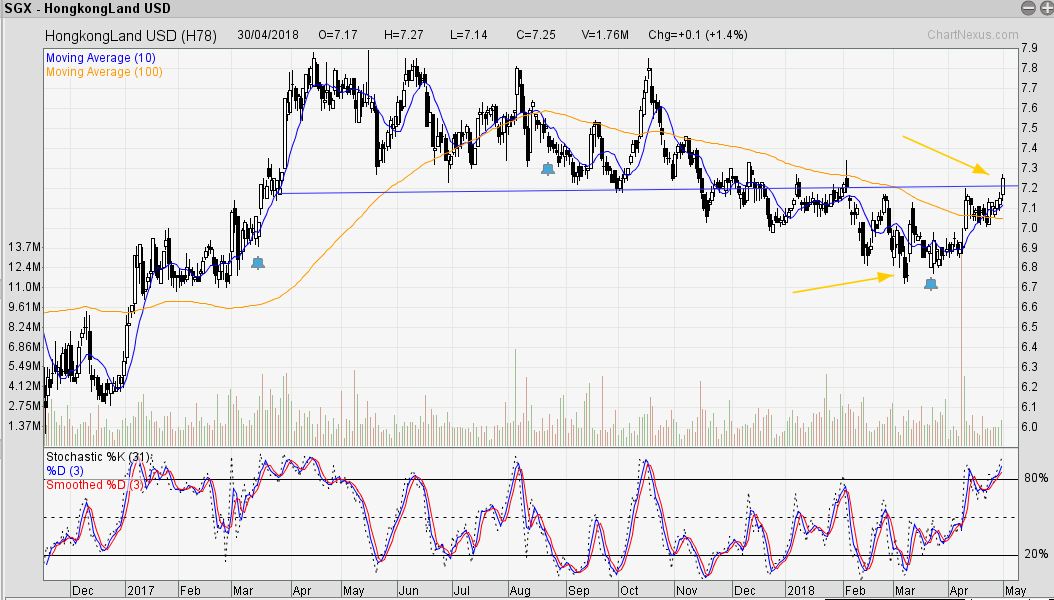This screenshot has width=1054, height=600.
Task: Click the 20% stochastic level label
Action: (x=1036, y=554)
